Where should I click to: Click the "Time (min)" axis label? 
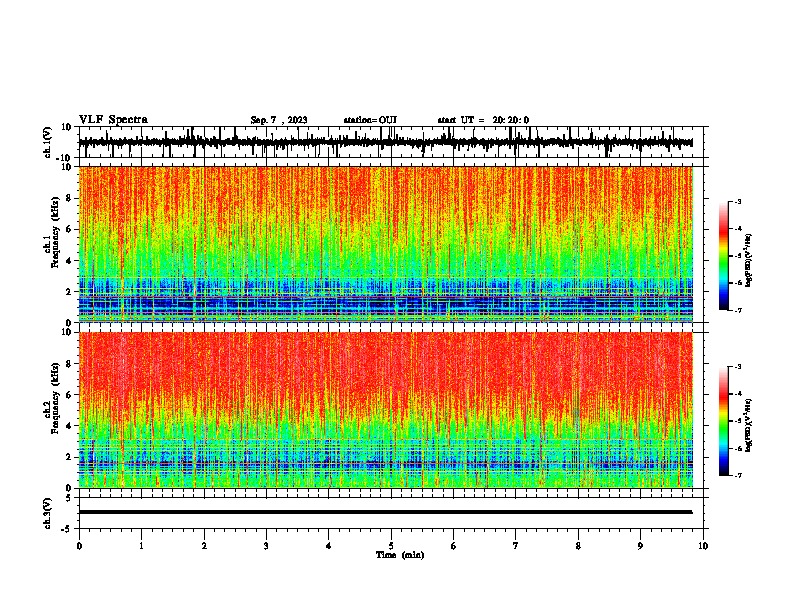pos(400,555)
